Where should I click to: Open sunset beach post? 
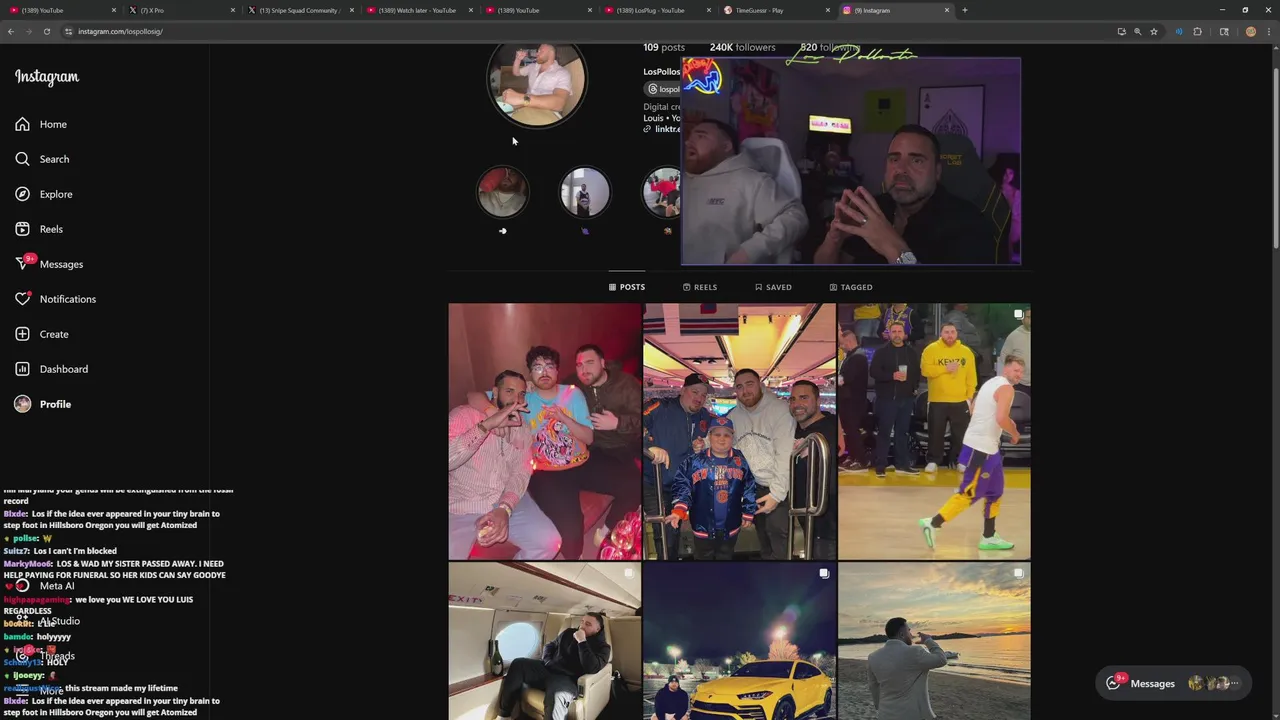point(934,641)
